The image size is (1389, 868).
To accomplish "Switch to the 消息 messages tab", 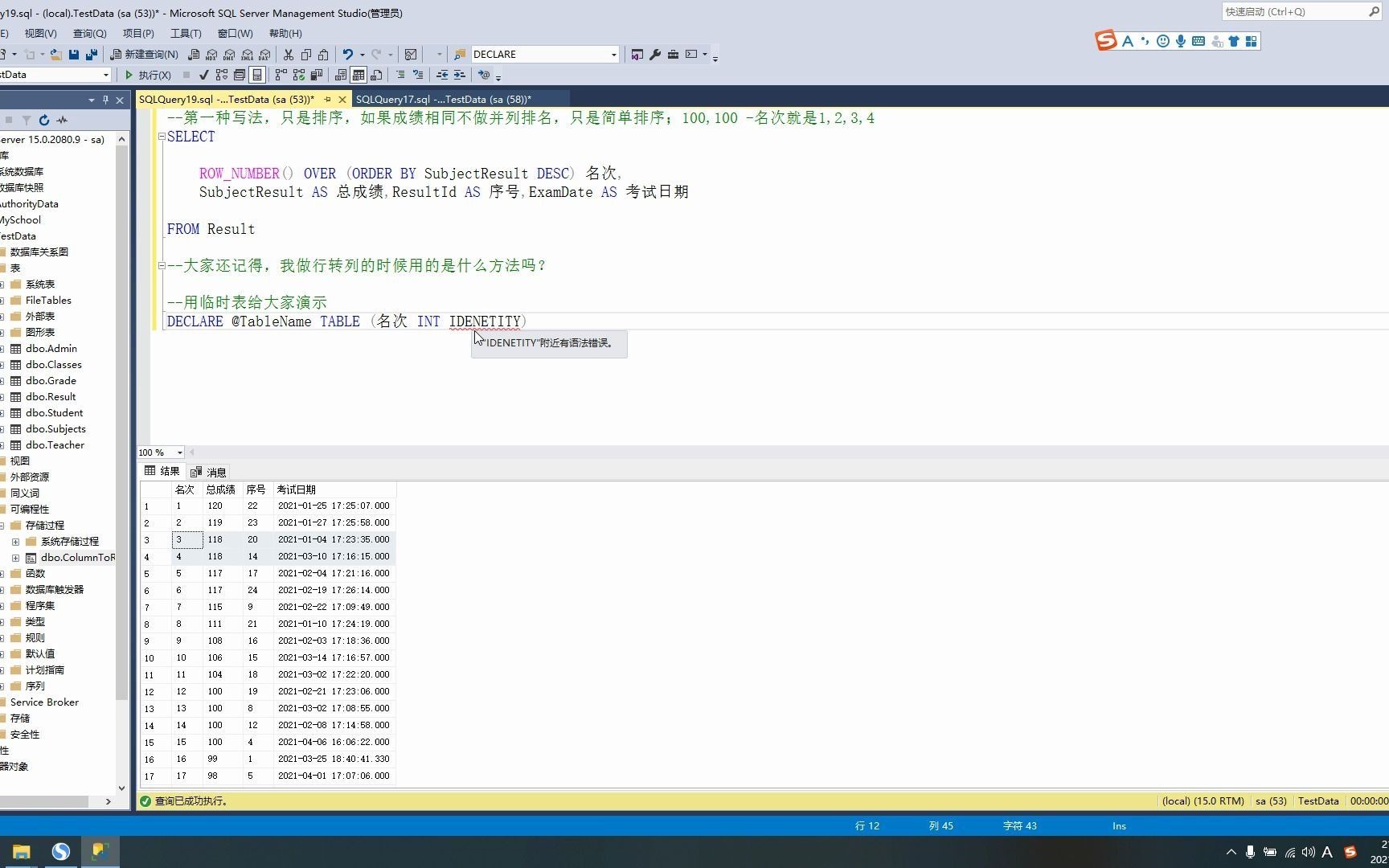I will click(x=209, y=472).
